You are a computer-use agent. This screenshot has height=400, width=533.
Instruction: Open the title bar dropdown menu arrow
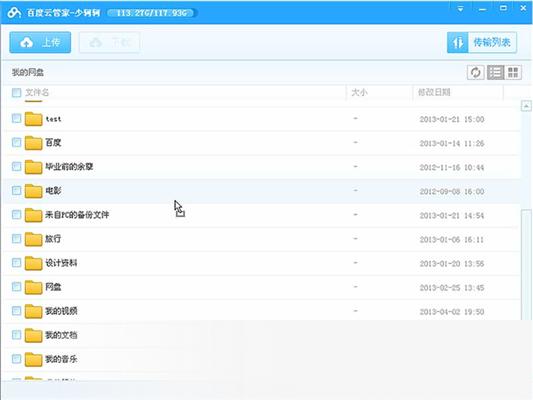[x=460, y=8]
